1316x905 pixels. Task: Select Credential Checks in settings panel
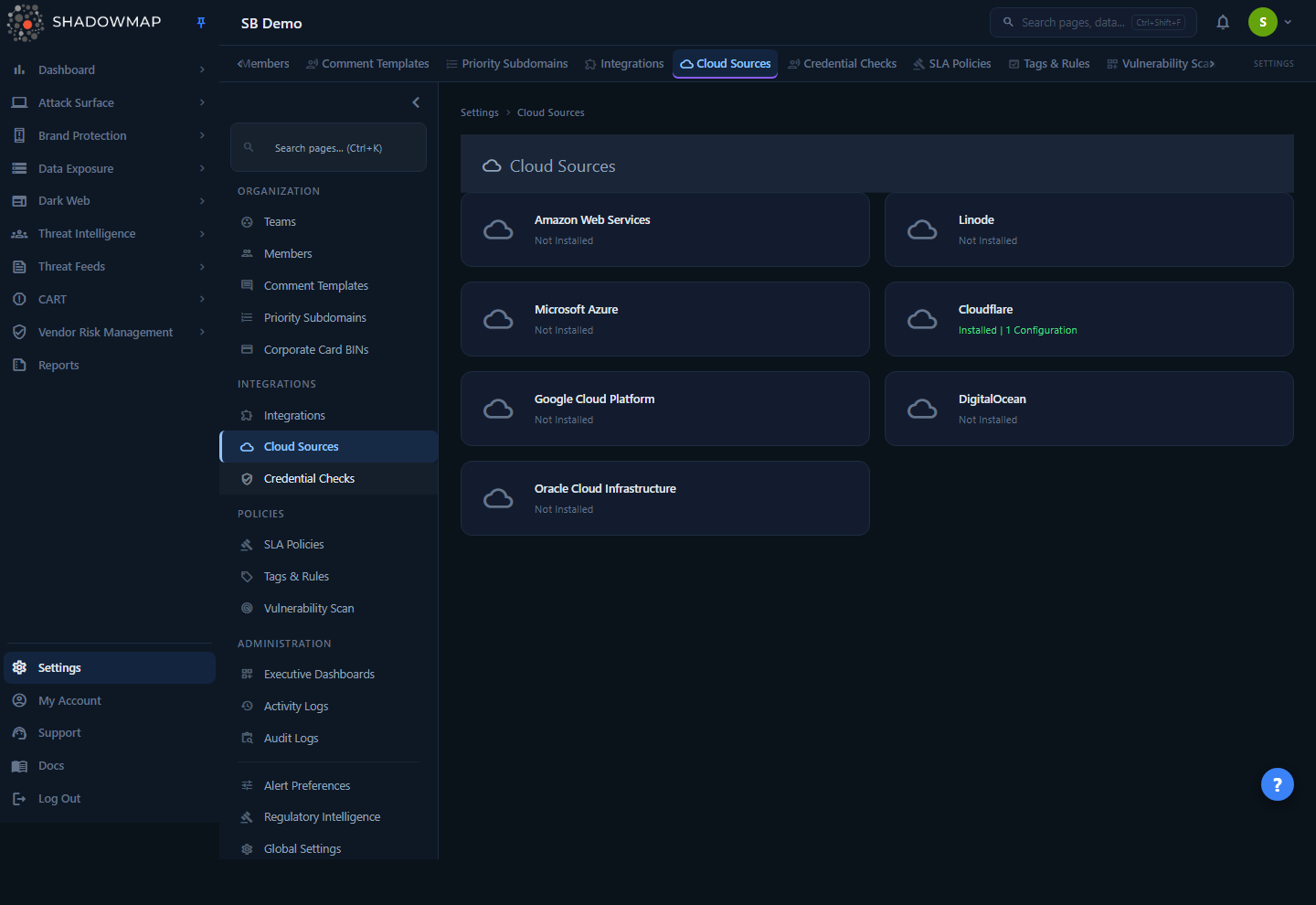click(x=329, y=479)
